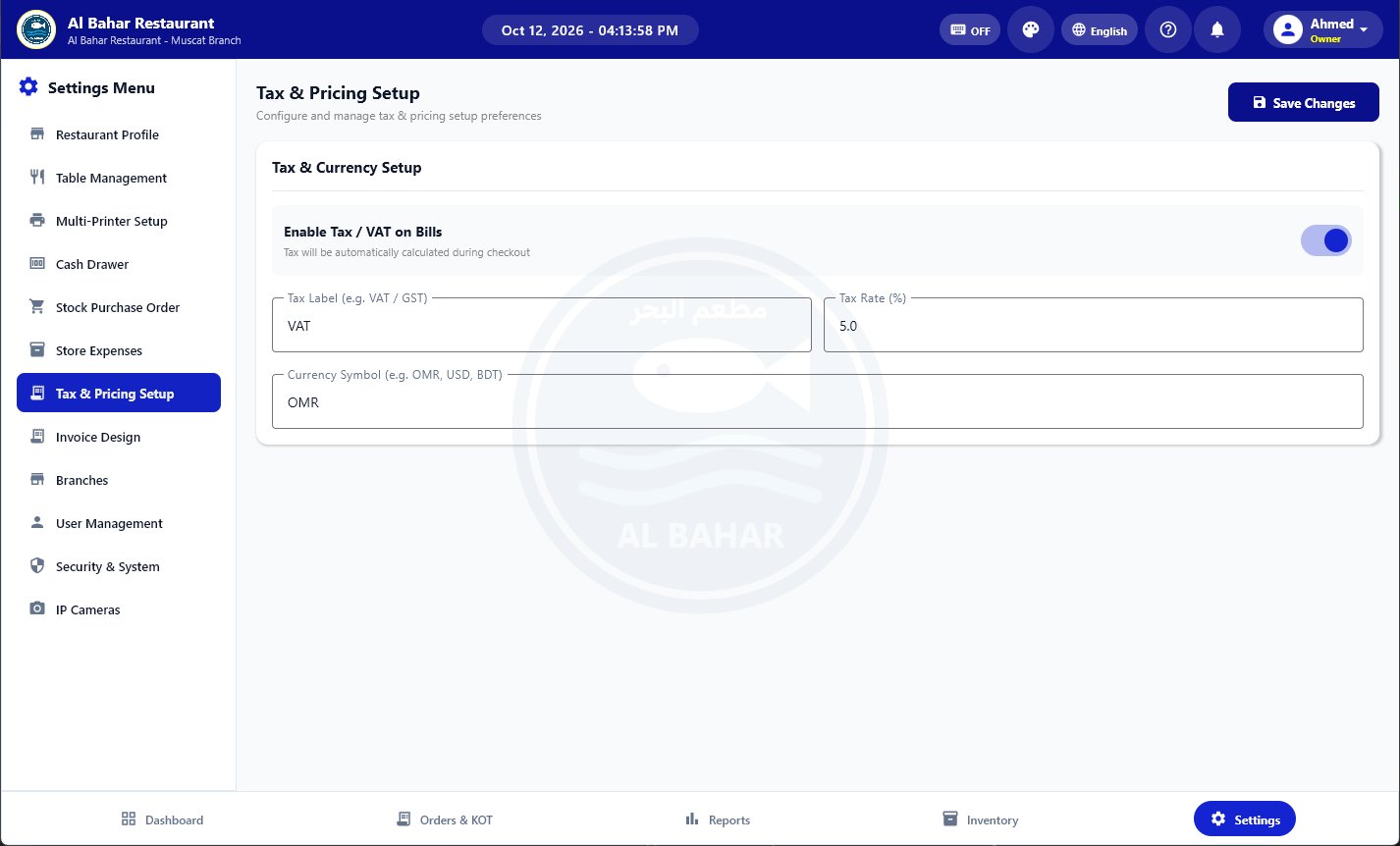Edit the Tax Rate (%) field
Screen dimensions: 1400x846
[1094, 325]
